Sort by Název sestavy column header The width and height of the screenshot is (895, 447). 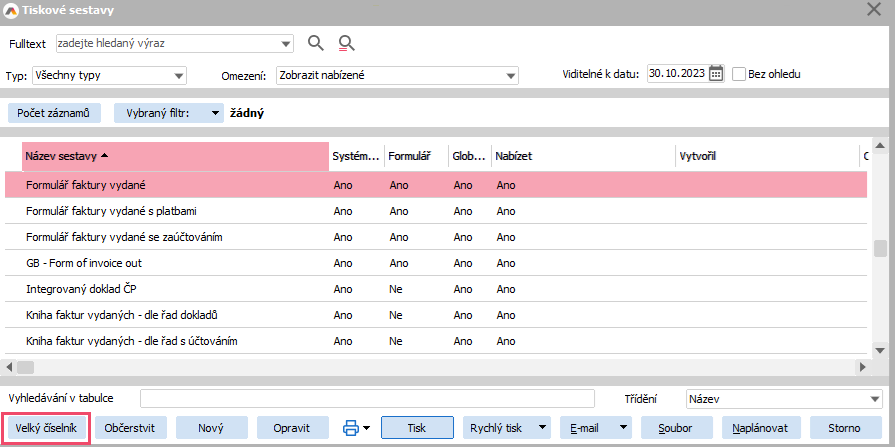175,156
